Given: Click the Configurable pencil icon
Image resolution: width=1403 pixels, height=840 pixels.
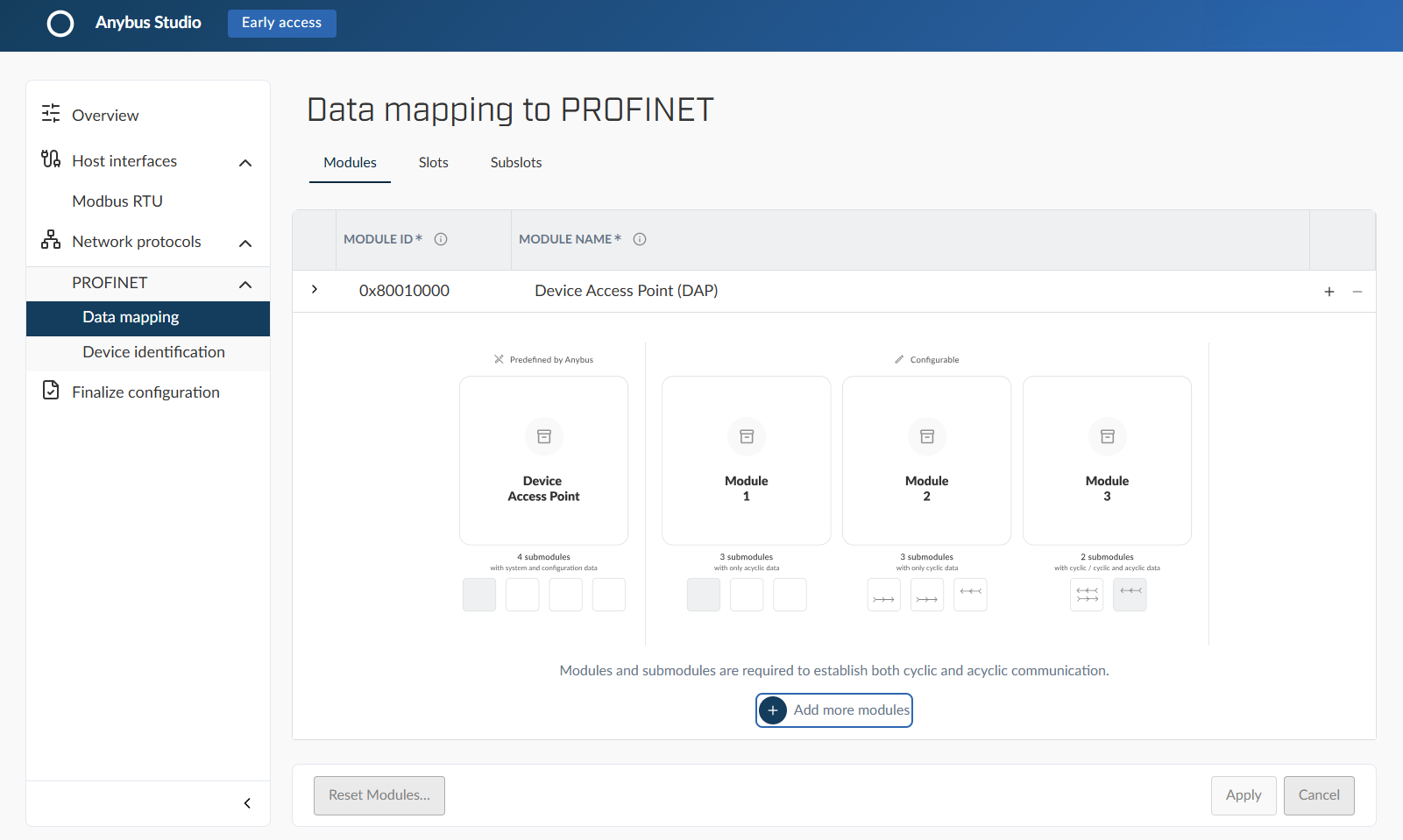Looking at the screenshot, I should point(899,359).
